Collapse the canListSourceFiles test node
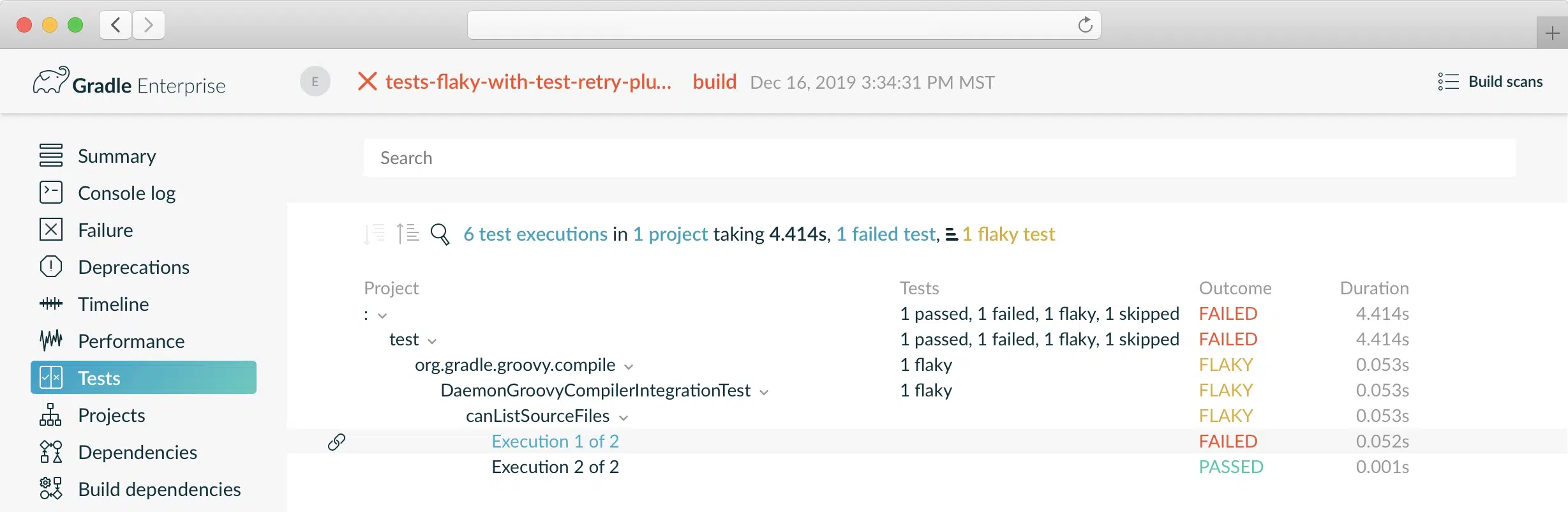Viewport: 1568px width, 512px height. pyautogui.click(x=623, y=417)
